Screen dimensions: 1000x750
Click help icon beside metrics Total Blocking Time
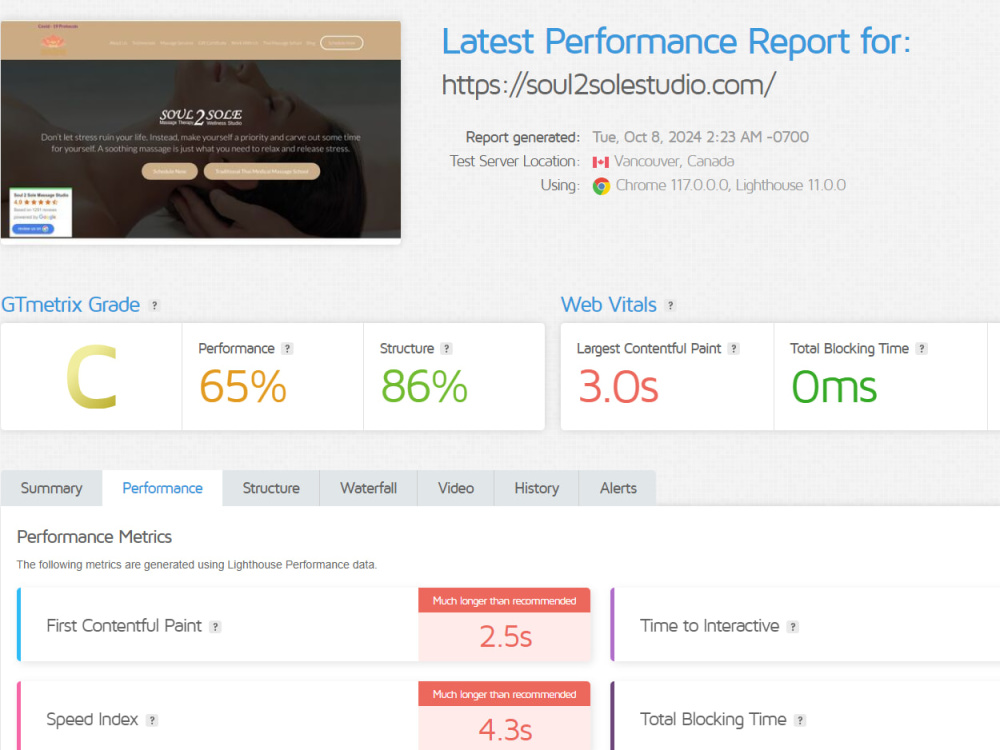[800, 721]
